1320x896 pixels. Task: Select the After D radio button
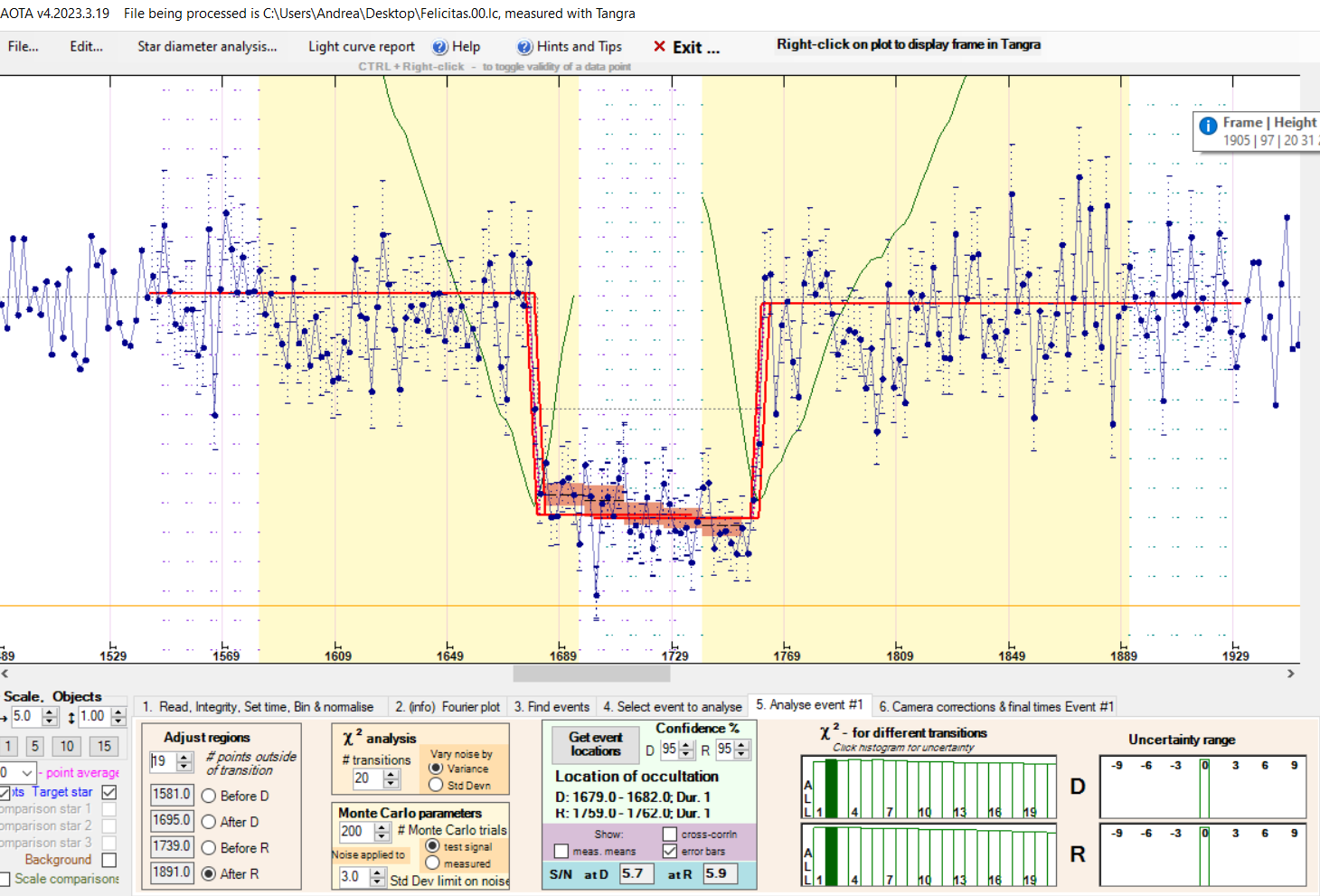[209, 822]
